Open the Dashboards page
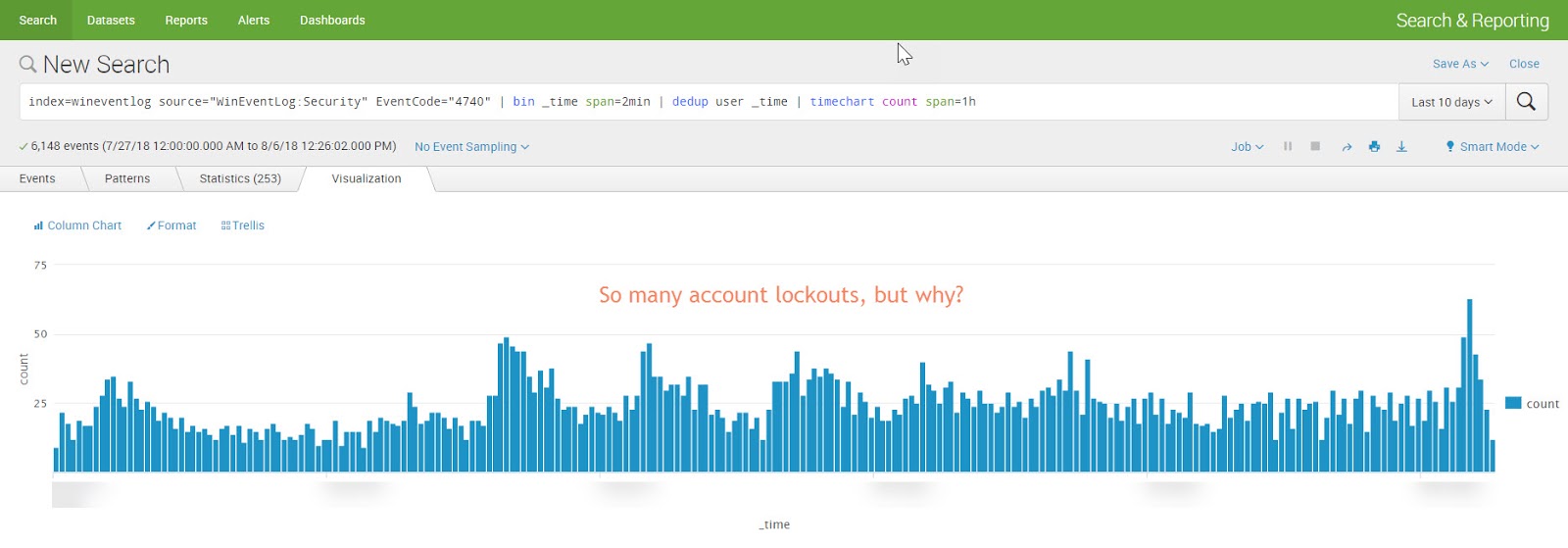The height and width of the screenshot is (548, 1568). [332, 20]
